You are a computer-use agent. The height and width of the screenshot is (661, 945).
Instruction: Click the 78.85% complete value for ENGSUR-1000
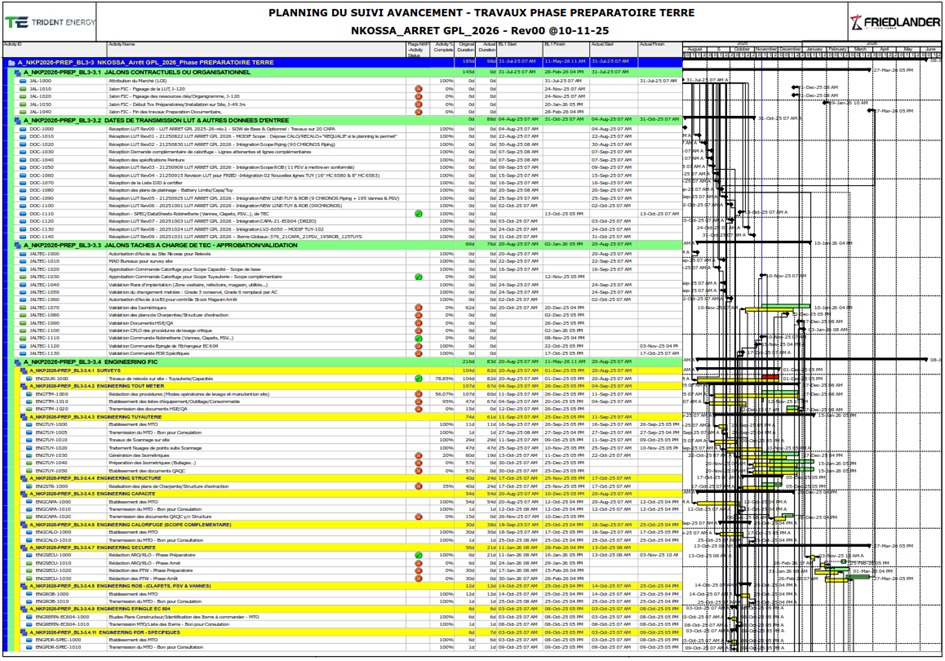pyautogui.click(x=444, y=378)
